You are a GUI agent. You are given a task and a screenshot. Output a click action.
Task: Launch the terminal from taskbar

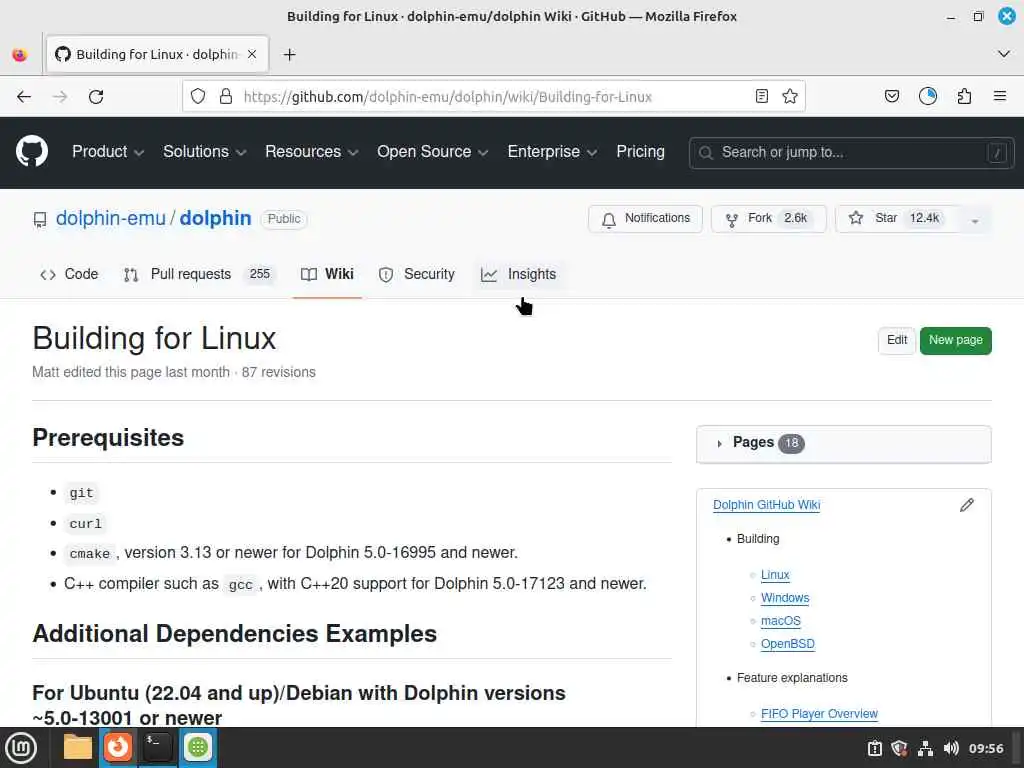coord(157,747)
